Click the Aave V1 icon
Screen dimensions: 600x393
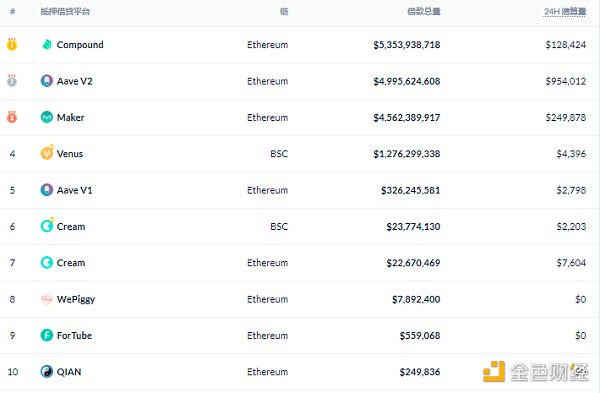47,190
